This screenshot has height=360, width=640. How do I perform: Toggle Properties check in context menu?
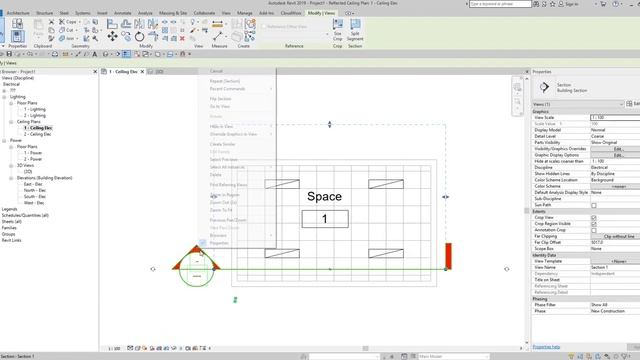(203, 243)
